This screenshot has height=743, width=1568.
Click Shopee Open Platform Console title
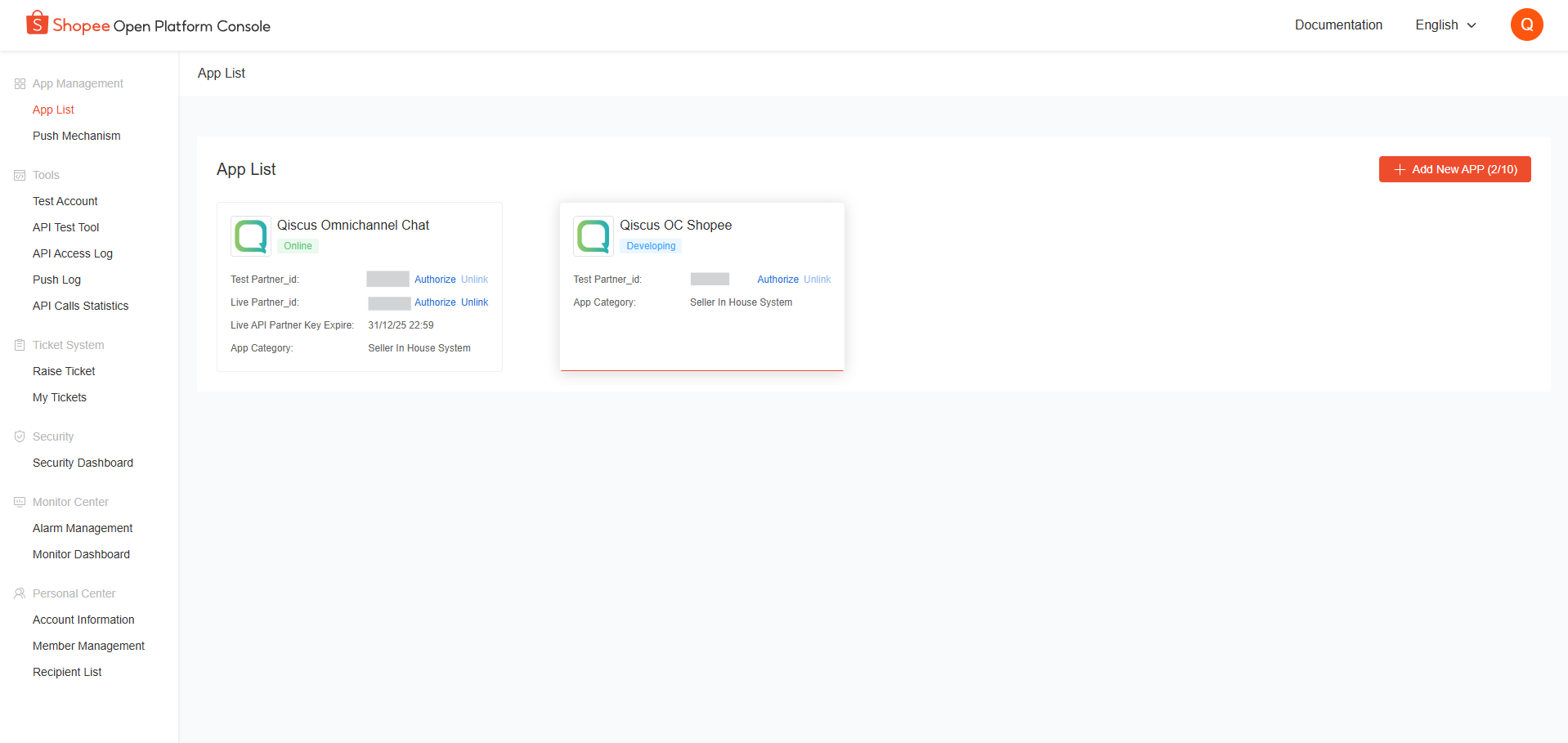(x=161, y=26)
